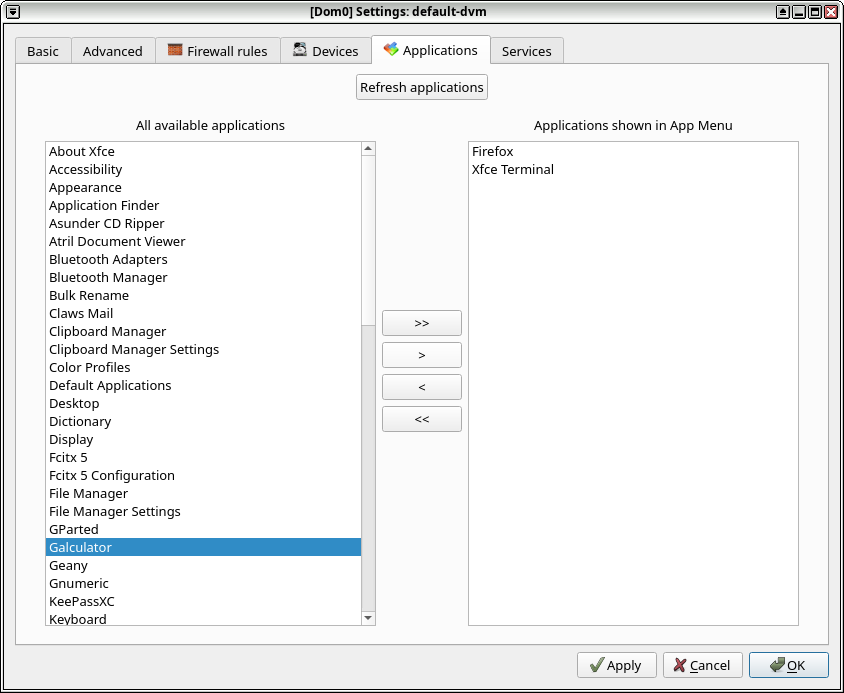Click Refresh applications button
Screen dimensions: 844x693
pos(422,87)
